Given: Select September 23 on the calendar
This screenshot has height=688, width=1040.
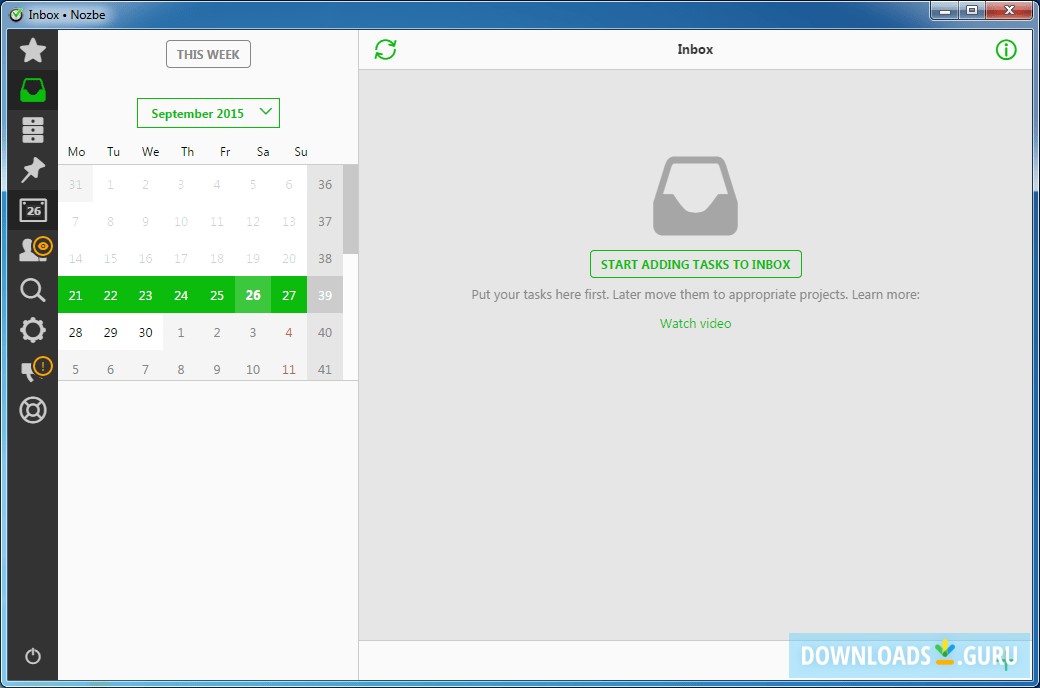Looking at the screenshot, I should tap(145, 295).
